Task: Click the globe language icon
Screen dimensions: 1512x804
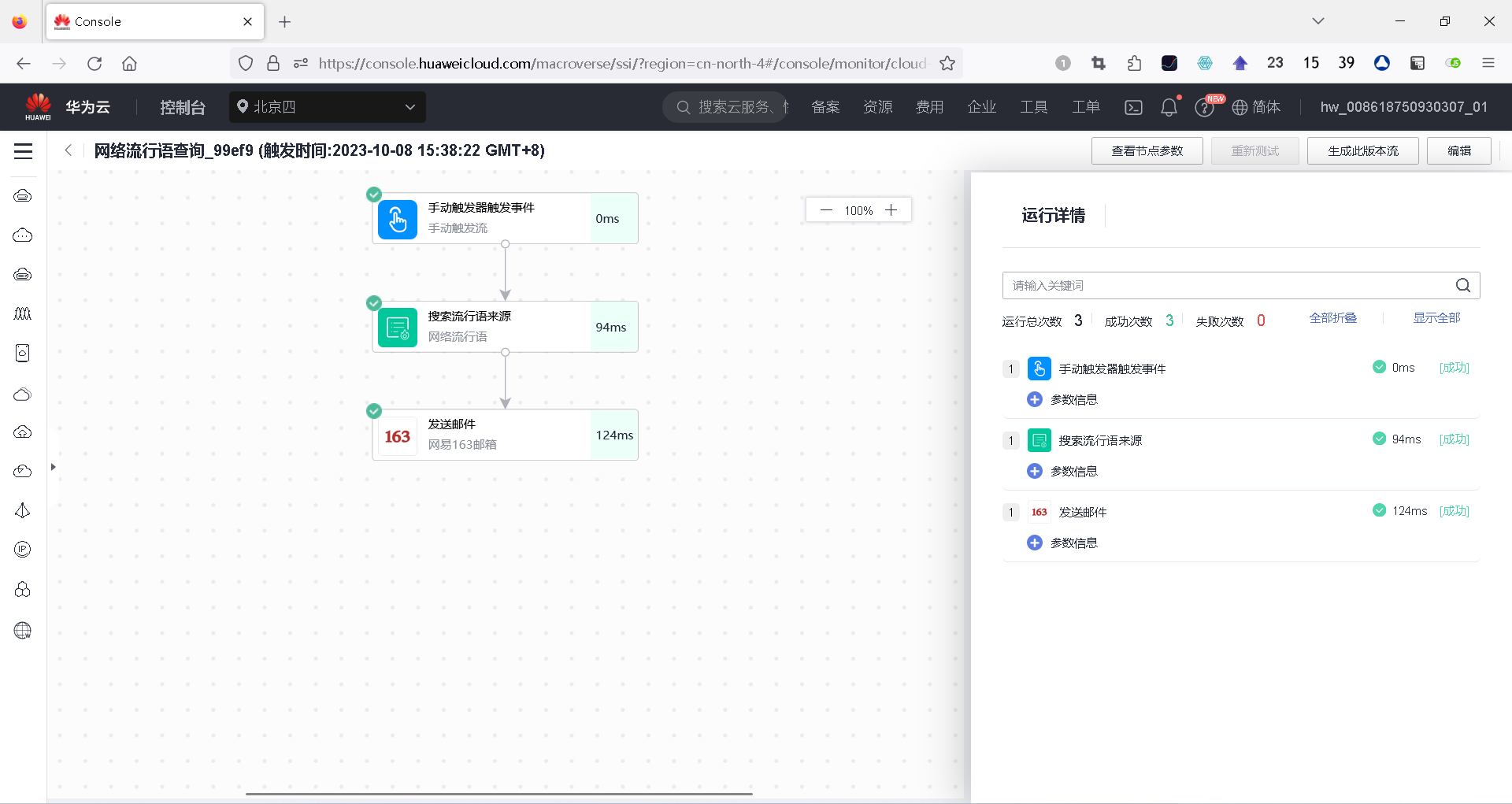Action: 1240,107
